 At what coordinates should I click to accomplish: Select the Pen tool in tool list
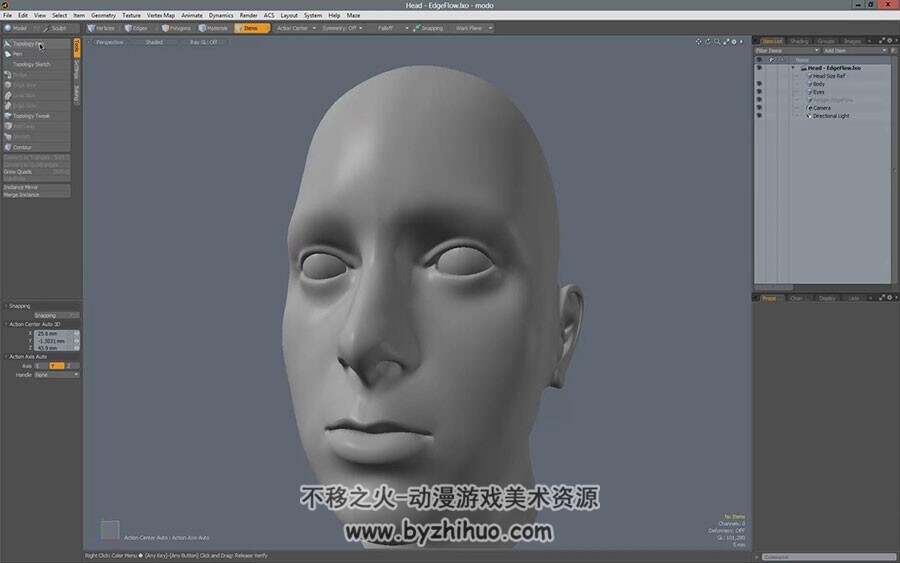[x=37, y=54]
